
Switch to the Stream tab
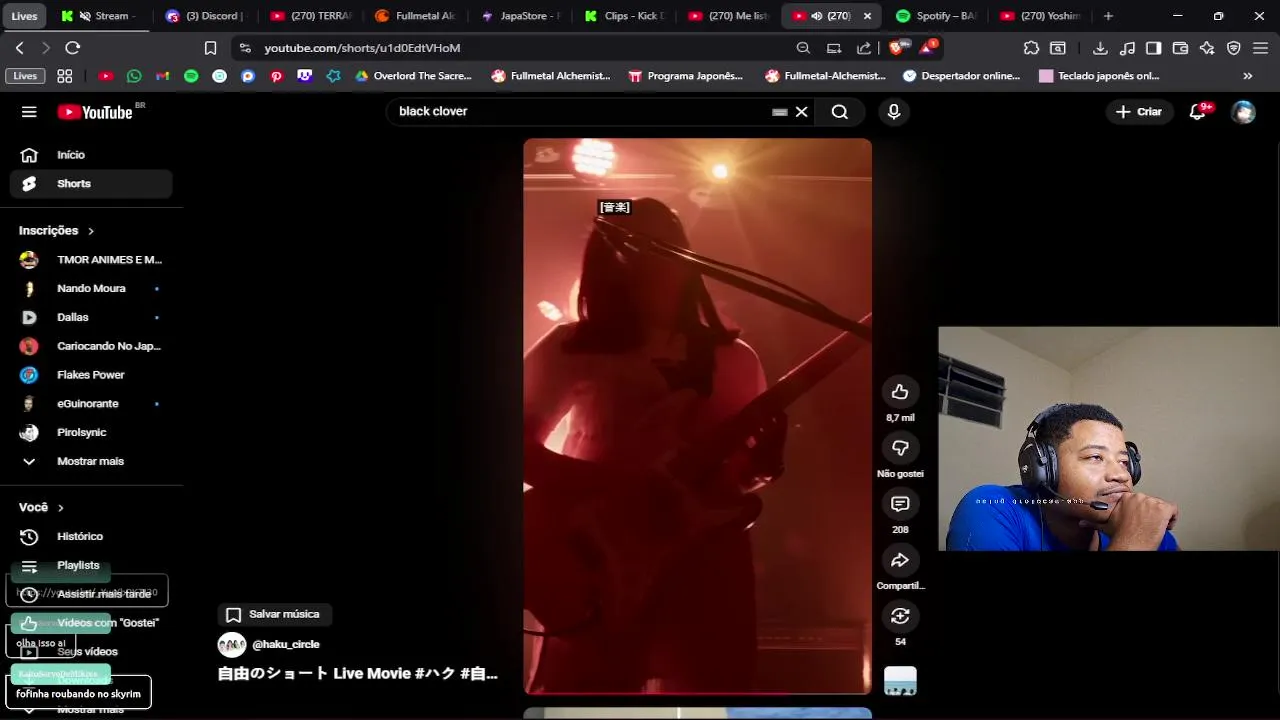(100, 16)
